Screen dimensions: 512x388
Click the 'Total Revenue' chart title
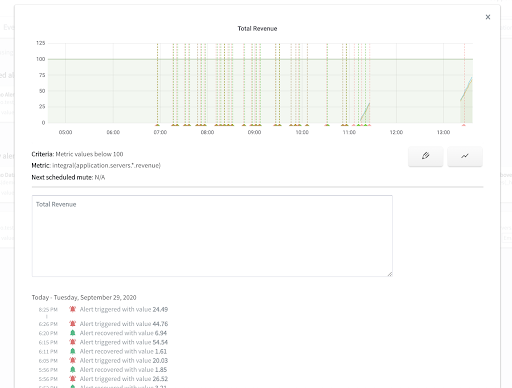(x=257, y=29)
